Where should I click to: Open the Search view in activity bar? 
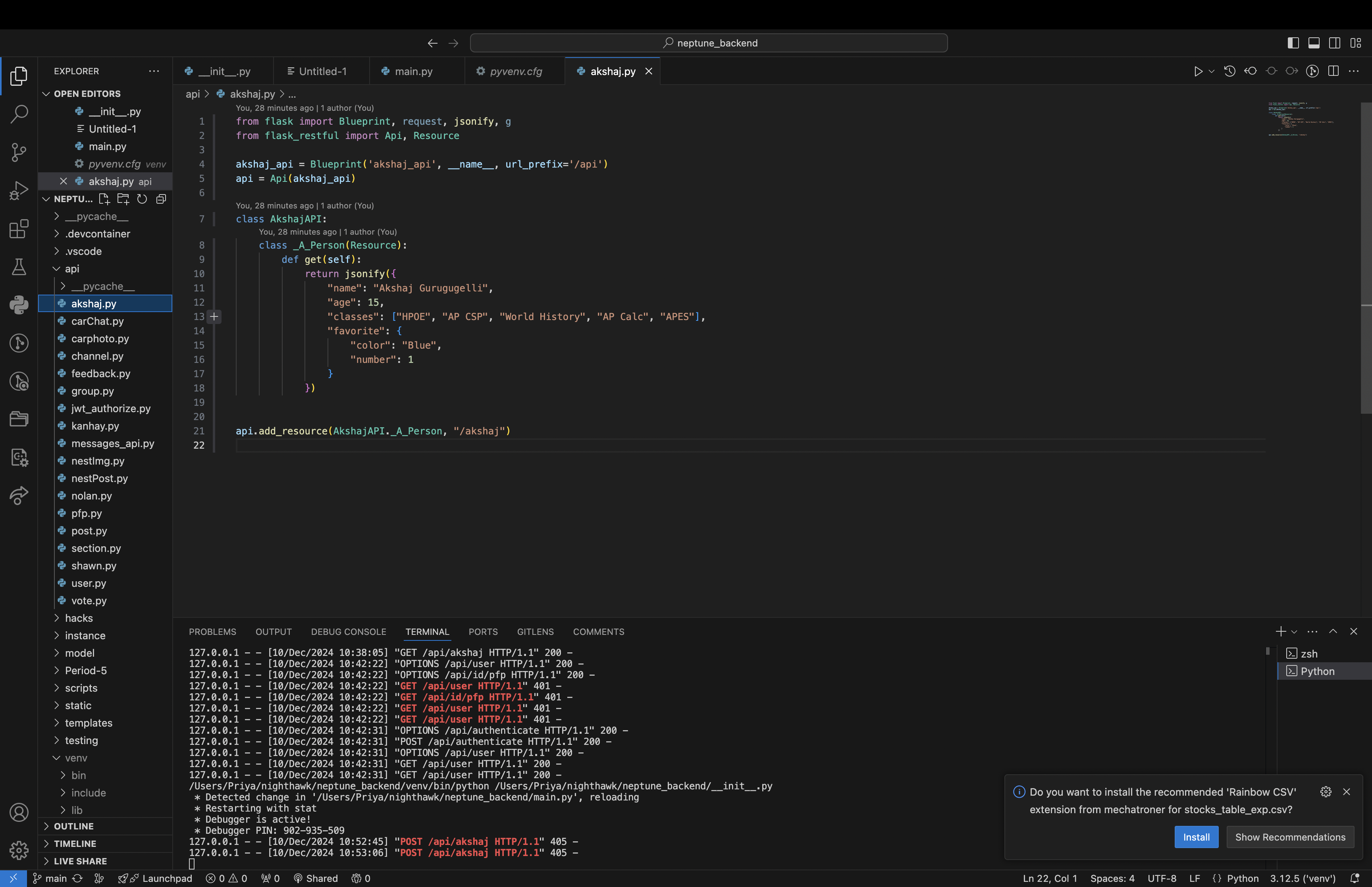[x=19, y=114]
